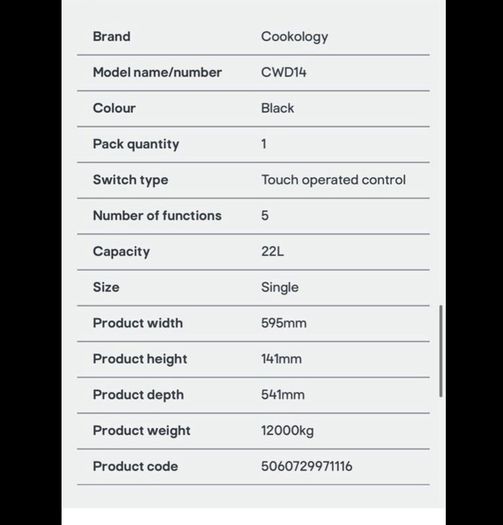Click the Switch type label
Image resolution: width=503 pixels, height=525 pixels.
pos(130,180)
